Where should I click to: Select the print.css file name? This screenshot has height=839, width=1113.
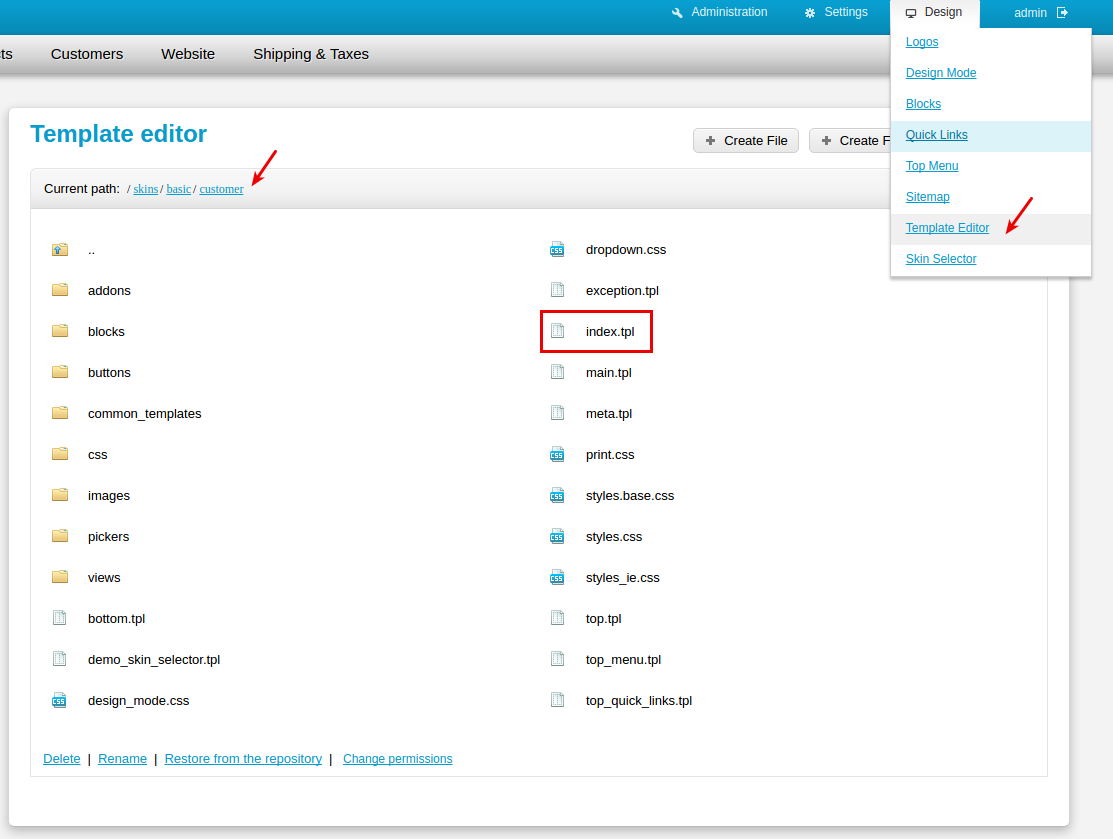(x=610, y=455)
